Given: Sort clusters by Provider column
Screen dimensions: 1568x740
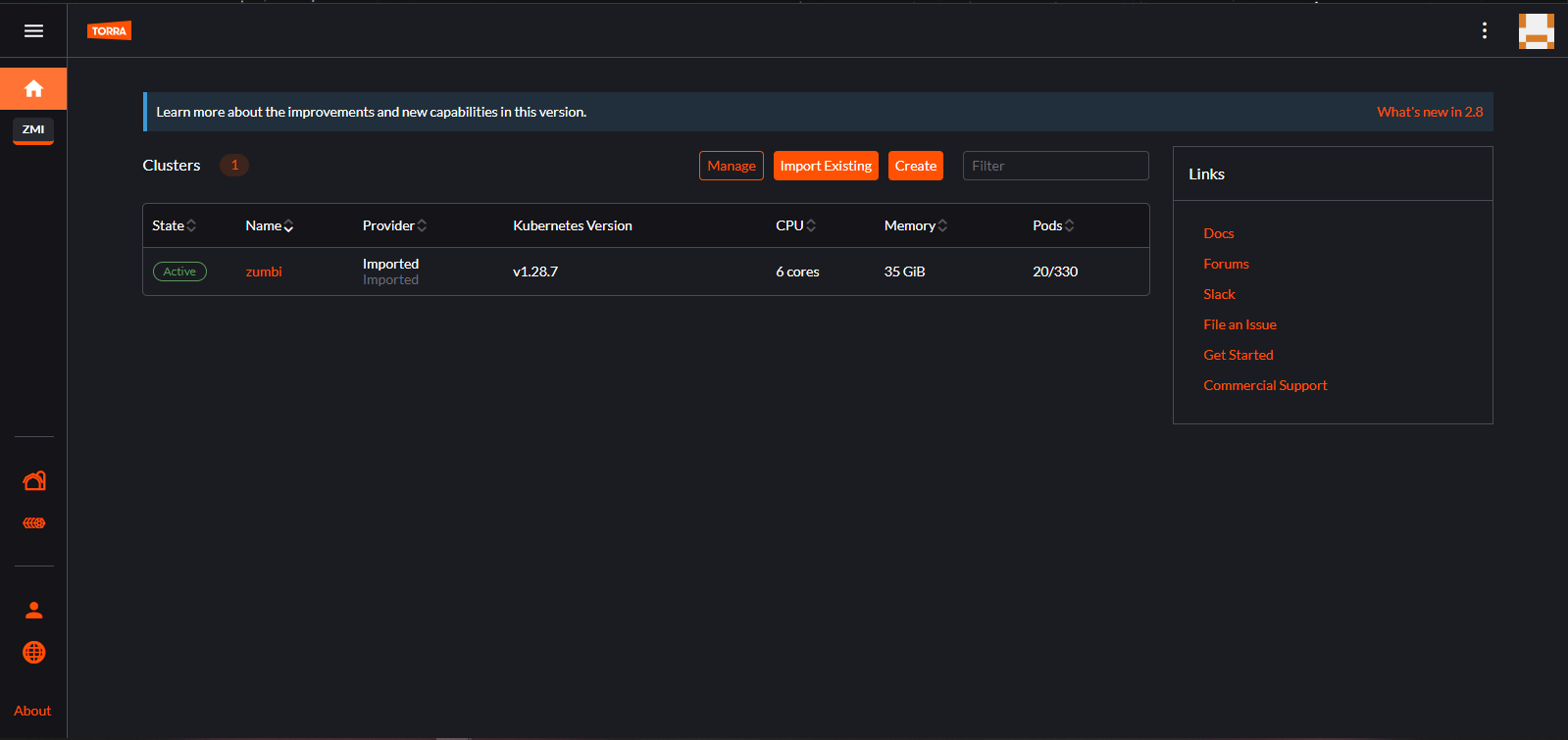Looking at the screenshot, I should pyautogui.click(x=394, y=225).
